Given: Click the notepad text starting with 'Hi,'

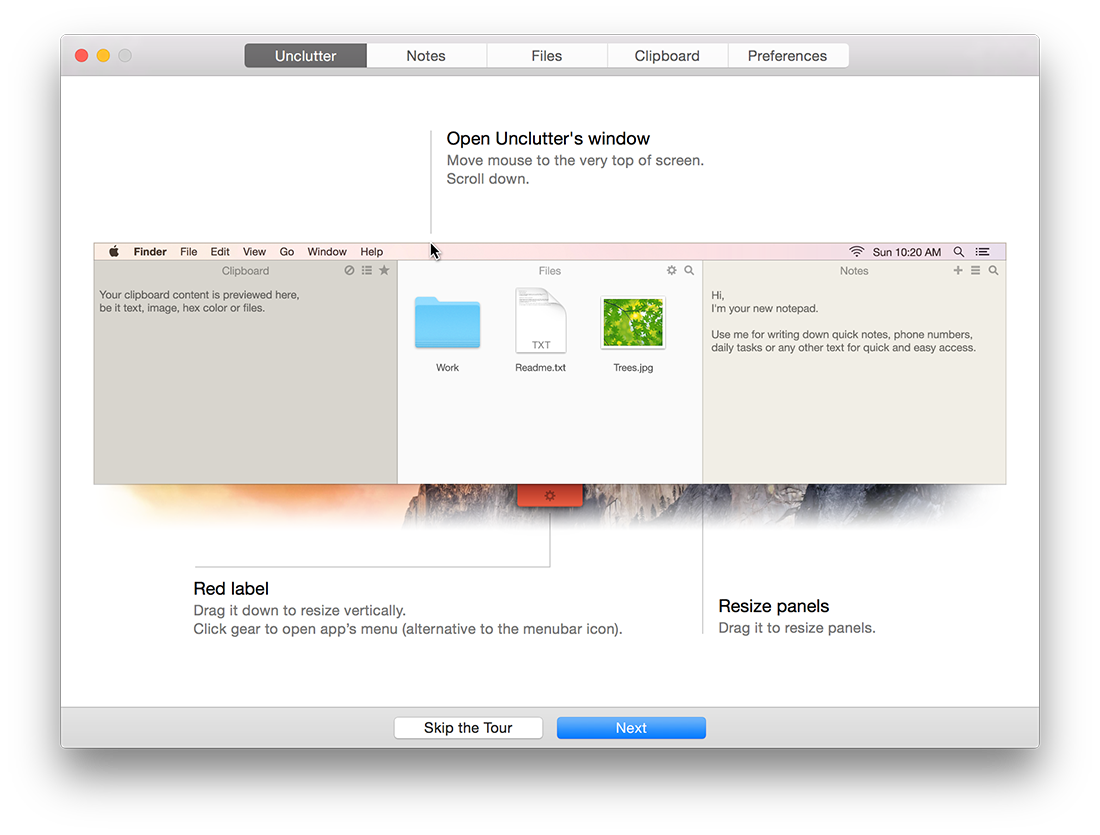Looking at the screenshot, I should (x=843, y=321).
